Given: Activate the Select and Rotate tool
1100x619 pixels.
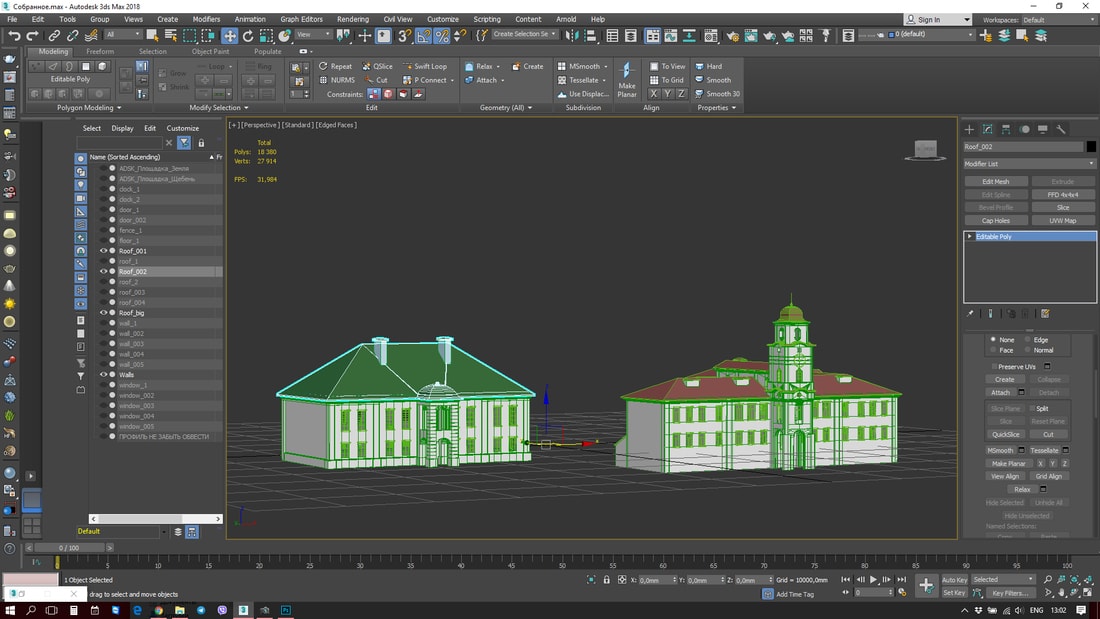Looking at the screenshot, I should [247, 35].
